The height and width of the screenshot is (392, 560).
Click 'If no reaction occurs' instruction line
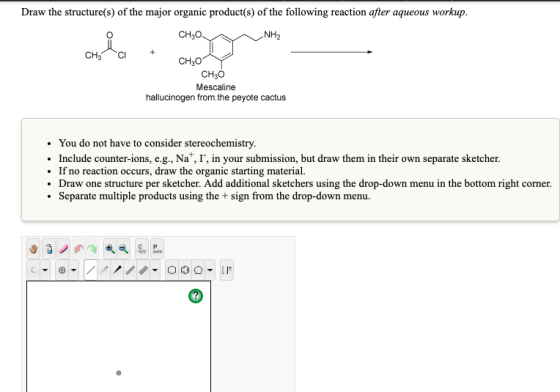point(182,171)
